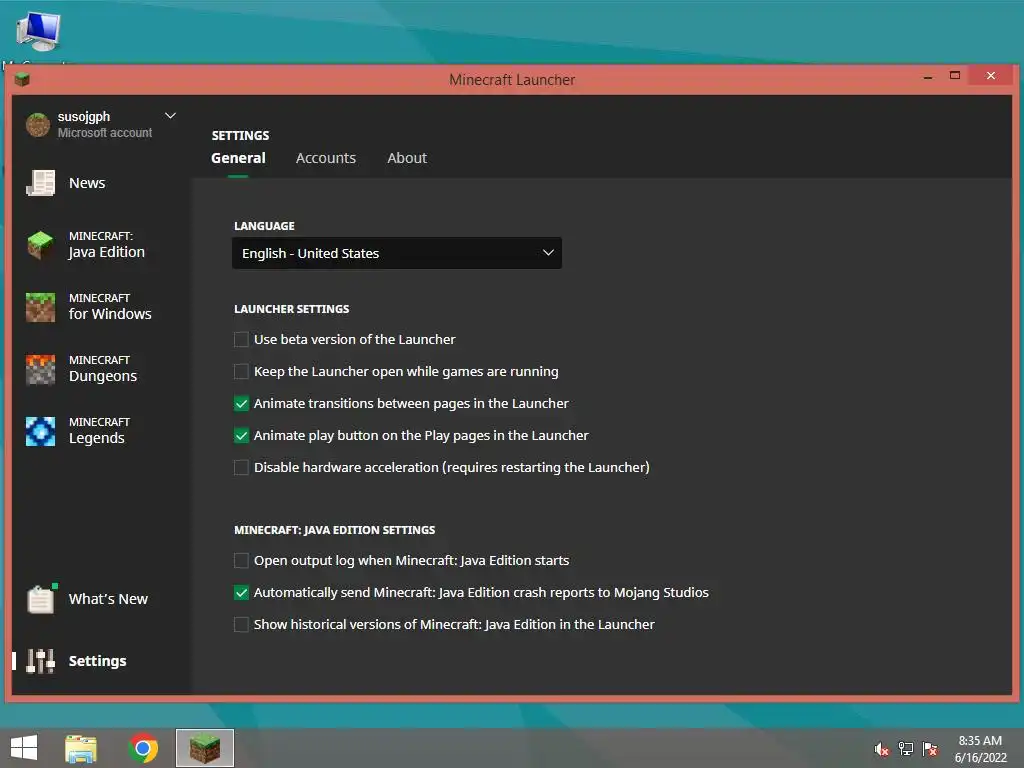This screenshot has width=1024, height=768.
Task: Select the Java Edition grass block icon
Action: tap(40, 245)
